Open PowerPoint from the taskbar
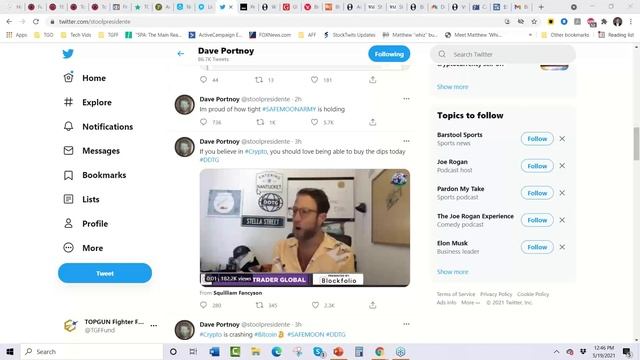 [338, 351]
